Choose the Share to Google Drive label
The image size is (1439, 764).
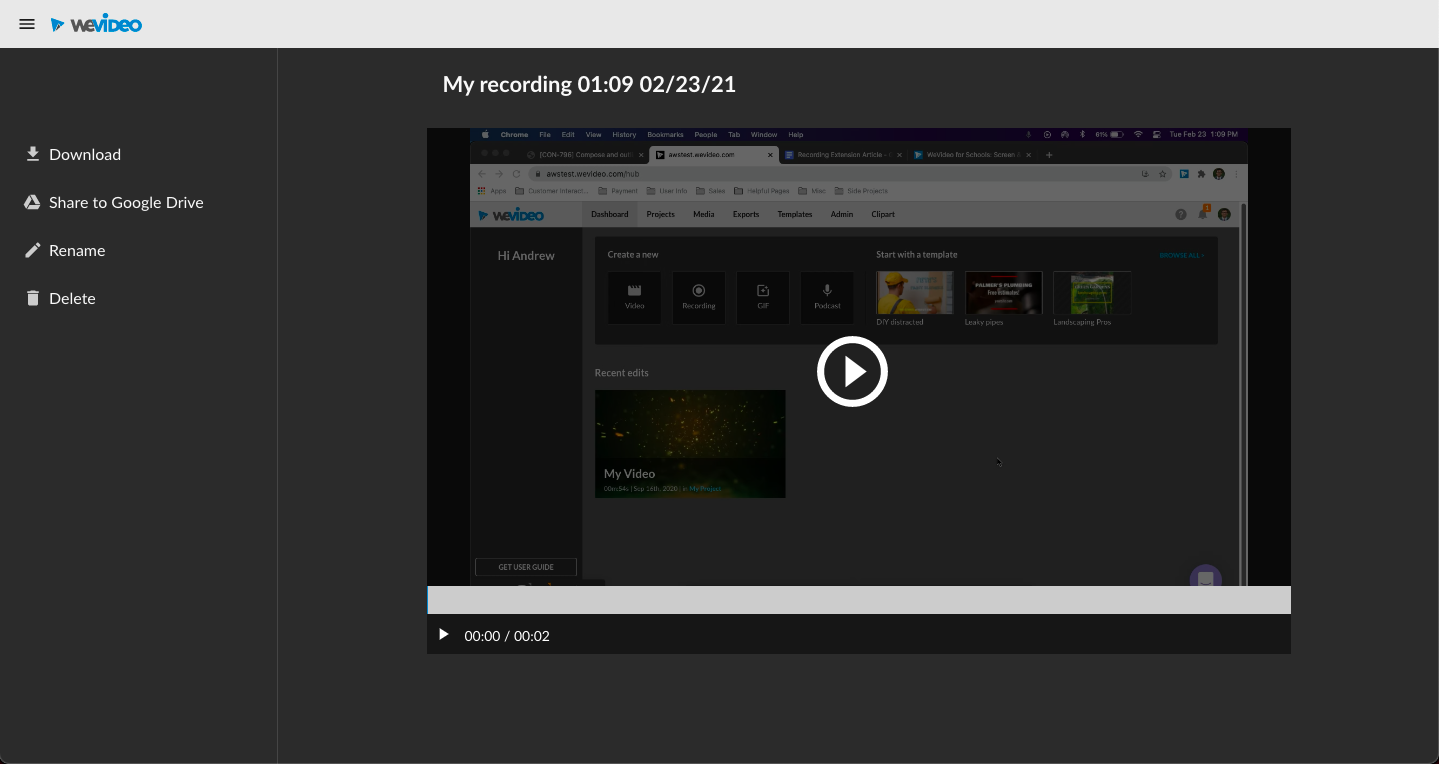click(x=126, y=202)
